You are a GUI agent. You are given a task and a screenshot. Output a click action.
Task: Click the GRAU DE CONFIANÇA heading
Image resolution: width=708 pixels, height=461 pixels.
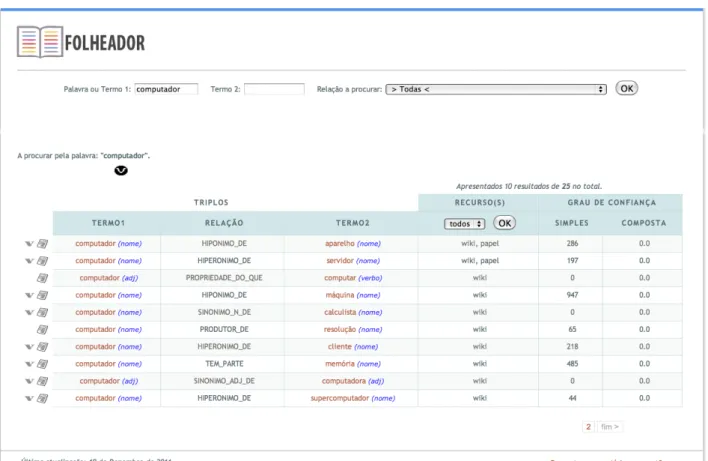point(611,202)
